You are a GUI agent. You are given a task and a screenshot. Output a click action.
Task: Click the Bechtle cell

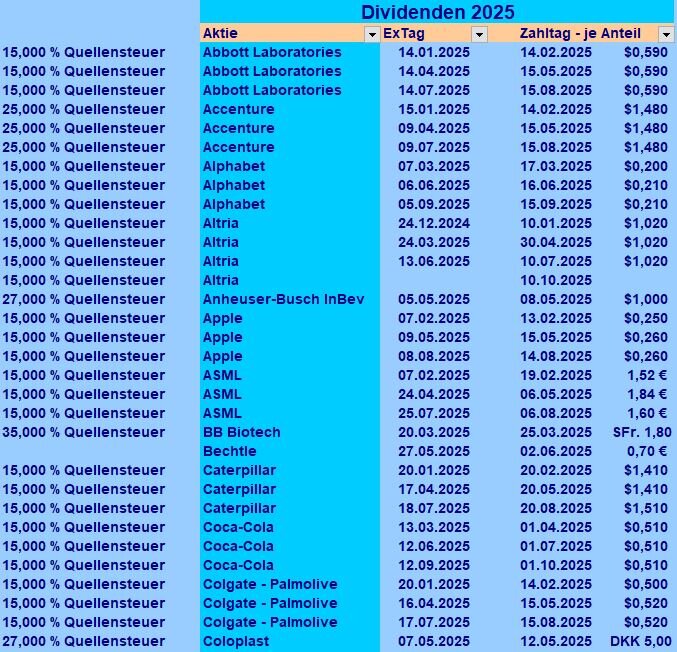(230, 451)
